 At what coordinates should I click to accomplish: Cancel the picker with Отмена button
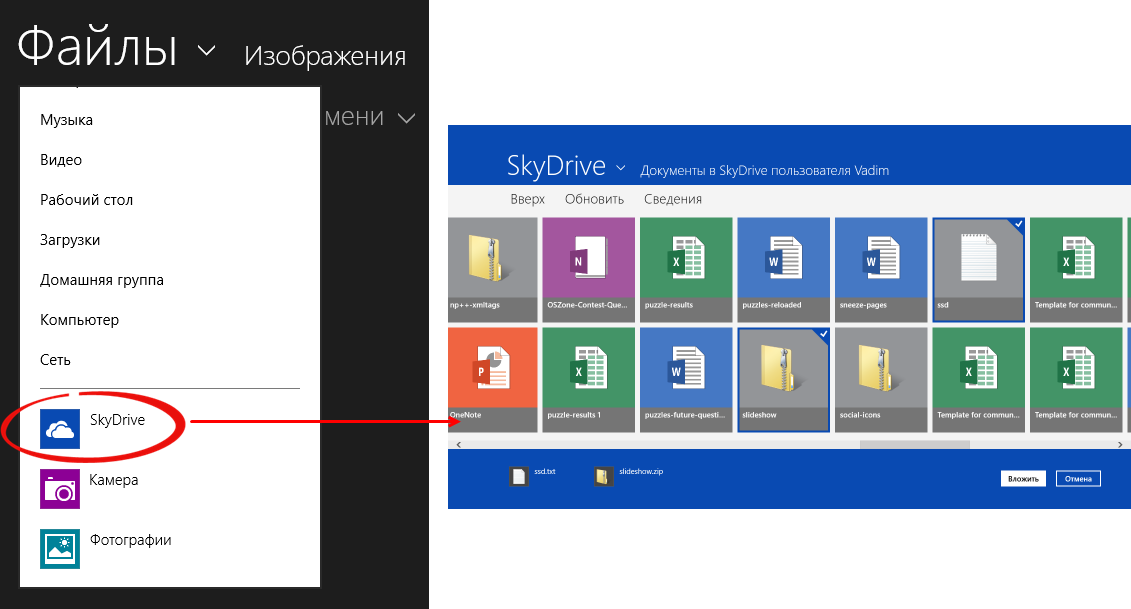pos(1078,478)
